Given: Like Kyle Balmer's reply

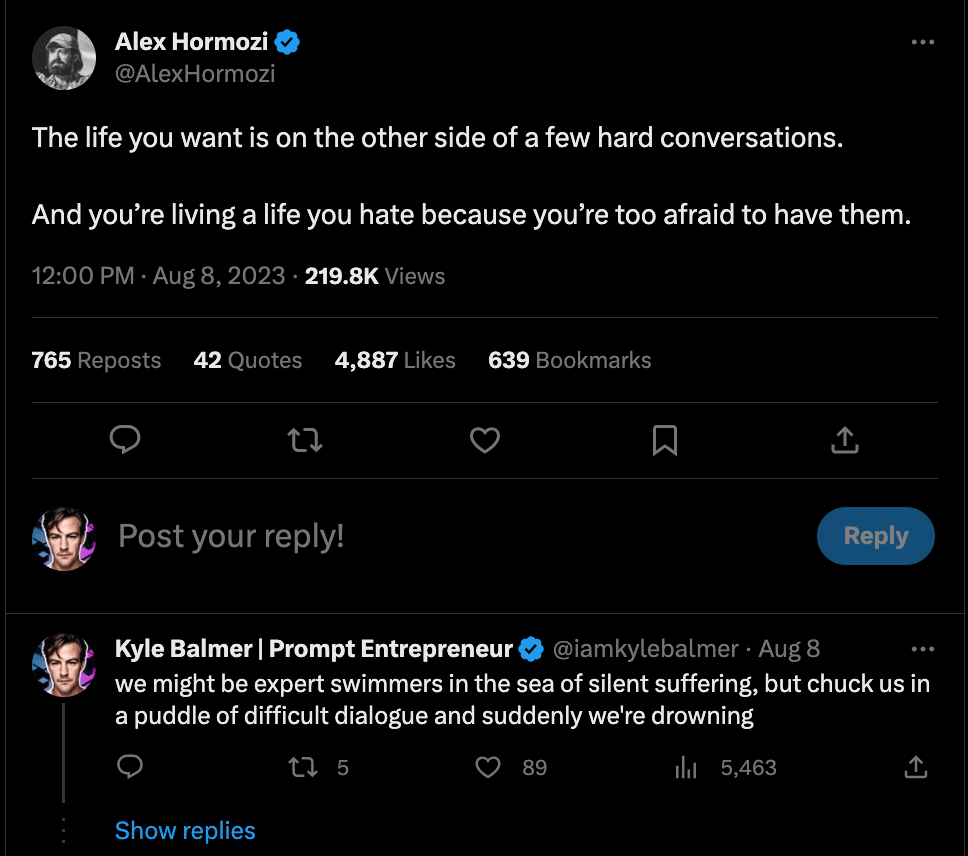Looking at the screenshot, I should [487, 767].
